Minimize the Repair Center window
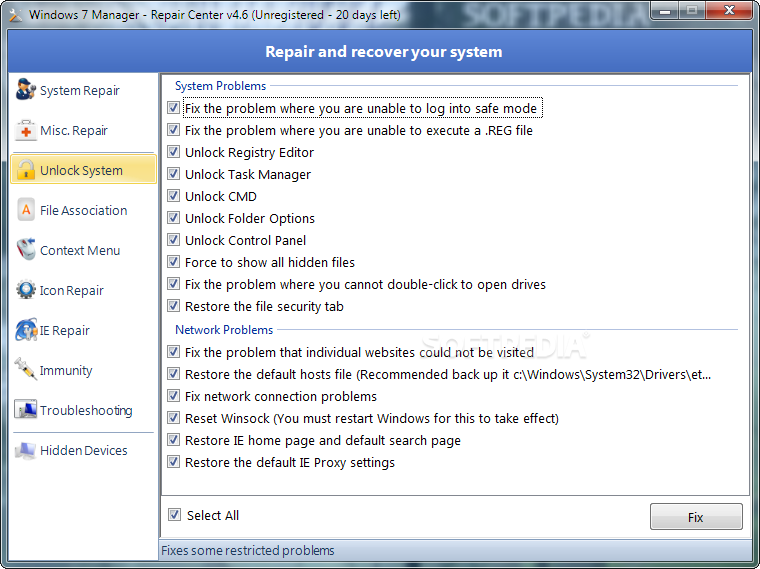The height and width of the screenshot is (569, 760). [x=665, y=11]
